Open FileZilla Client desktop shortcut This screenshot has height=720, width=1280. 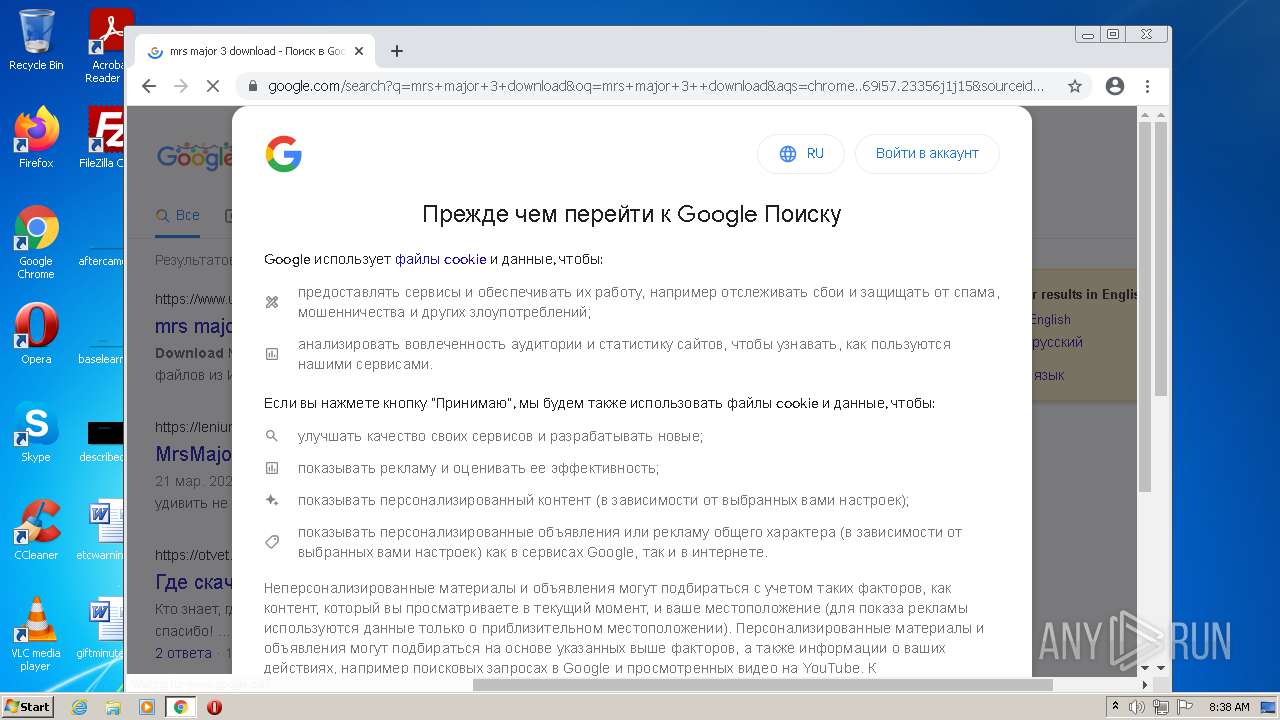[104, 137]
